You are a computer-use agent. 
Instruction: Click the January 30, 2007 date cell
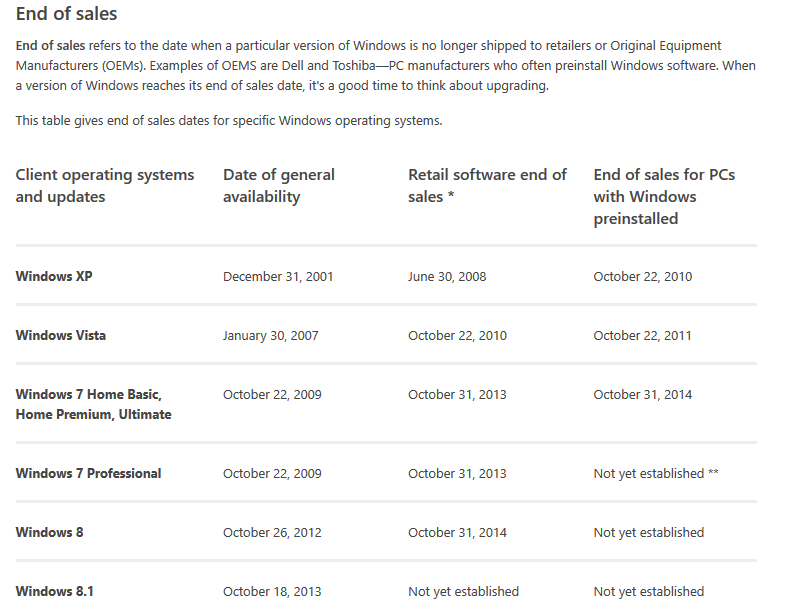click(270, 335)
